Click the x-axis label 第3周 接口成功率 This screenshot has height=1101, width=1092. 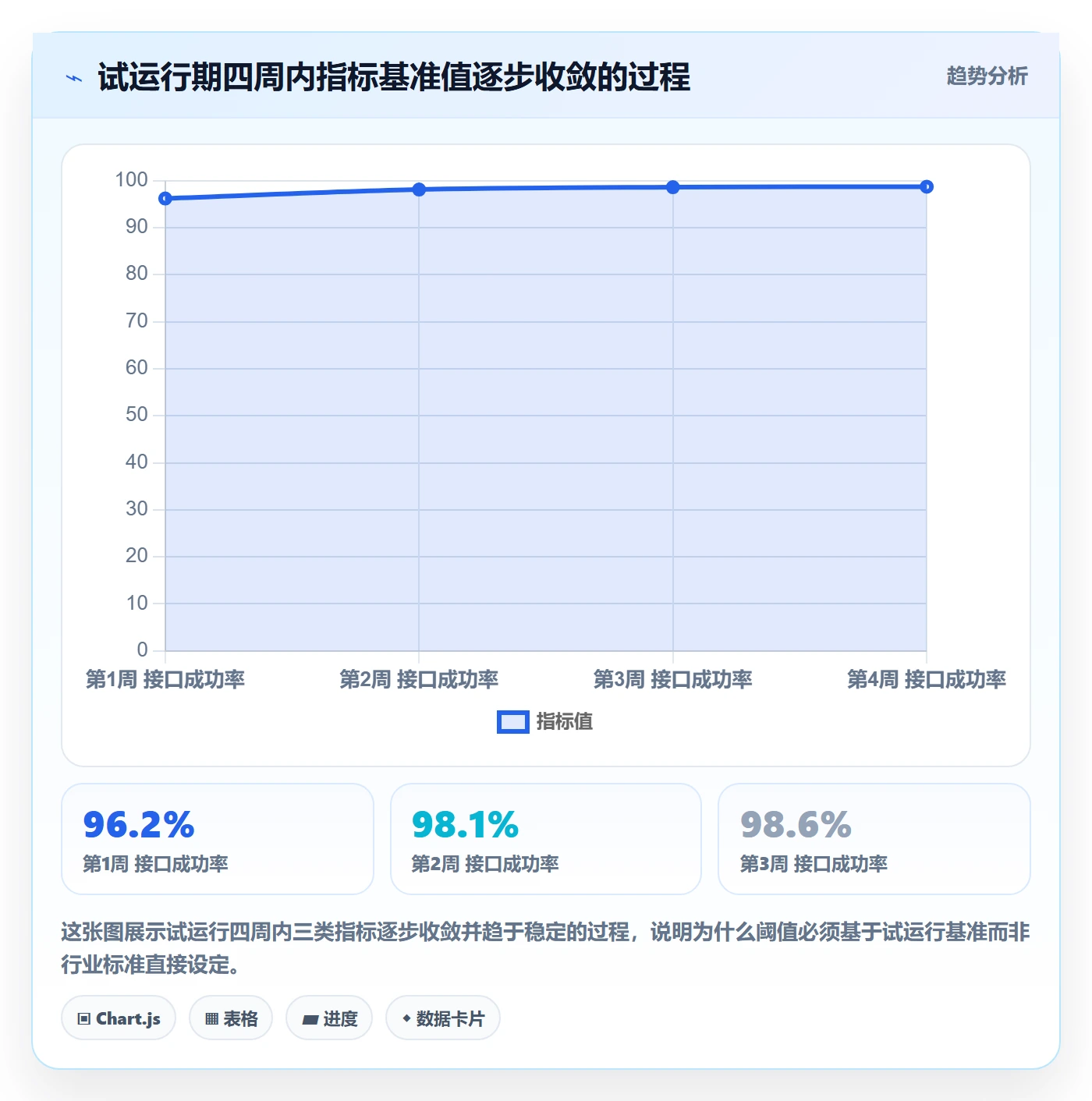(673, 679)
